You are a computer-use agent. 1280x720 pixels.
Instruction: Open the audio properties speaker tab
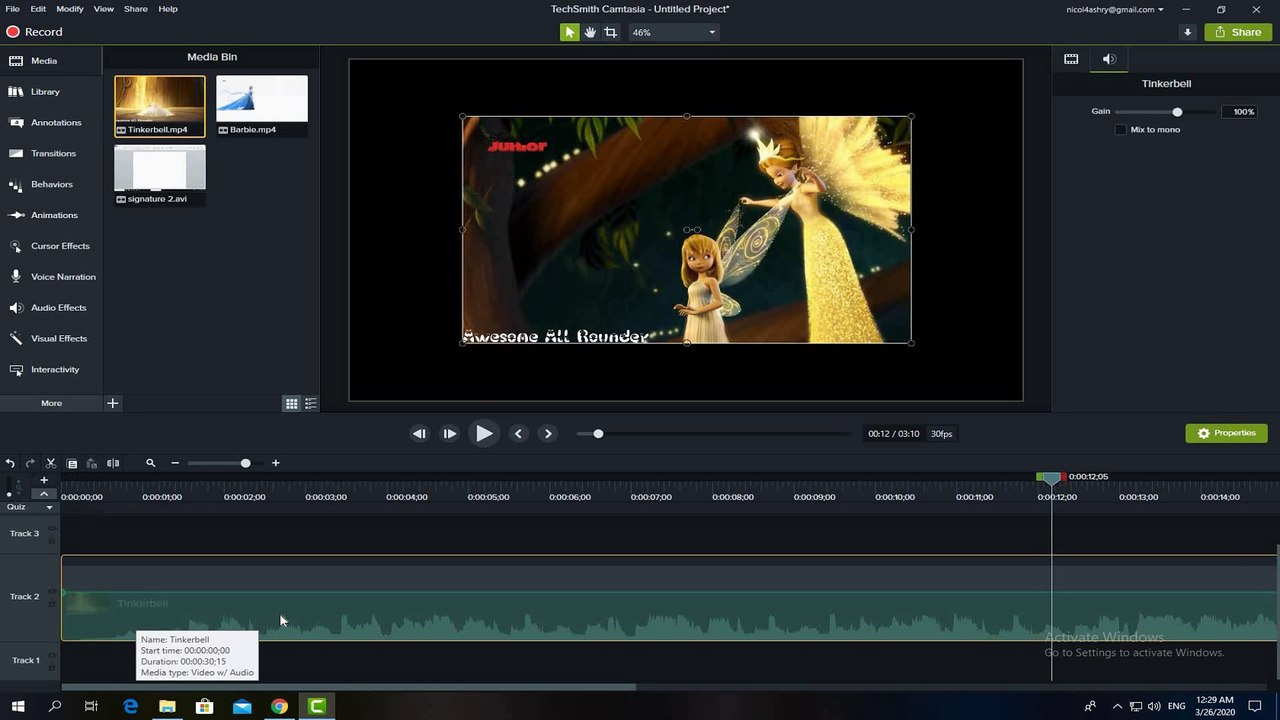[1109, 59]
